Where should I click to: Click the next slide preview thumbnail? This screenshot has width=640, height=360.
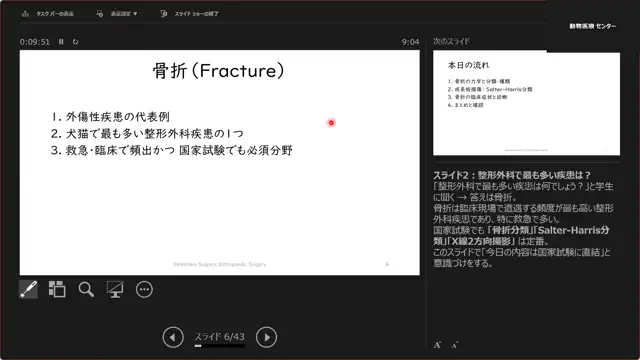pos(526,103)
